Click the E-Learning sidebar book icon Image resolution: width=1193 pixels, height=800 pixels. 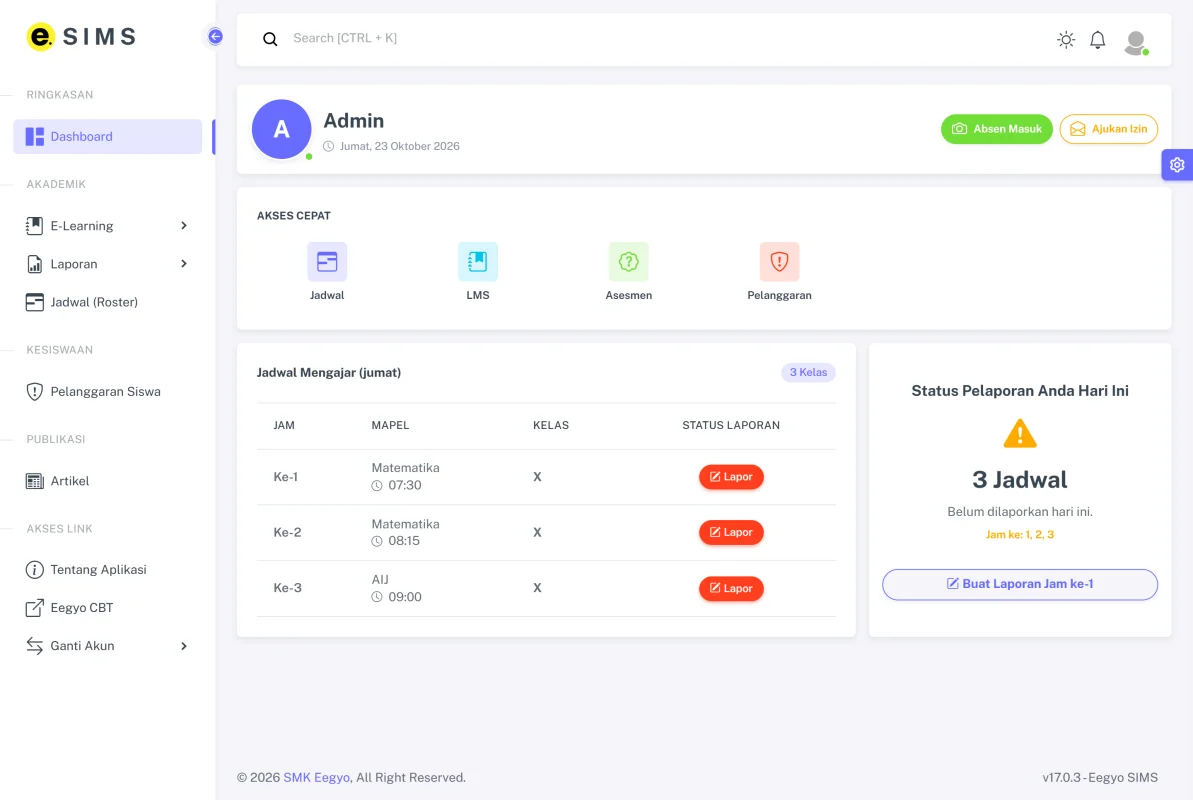coord(34,225)
